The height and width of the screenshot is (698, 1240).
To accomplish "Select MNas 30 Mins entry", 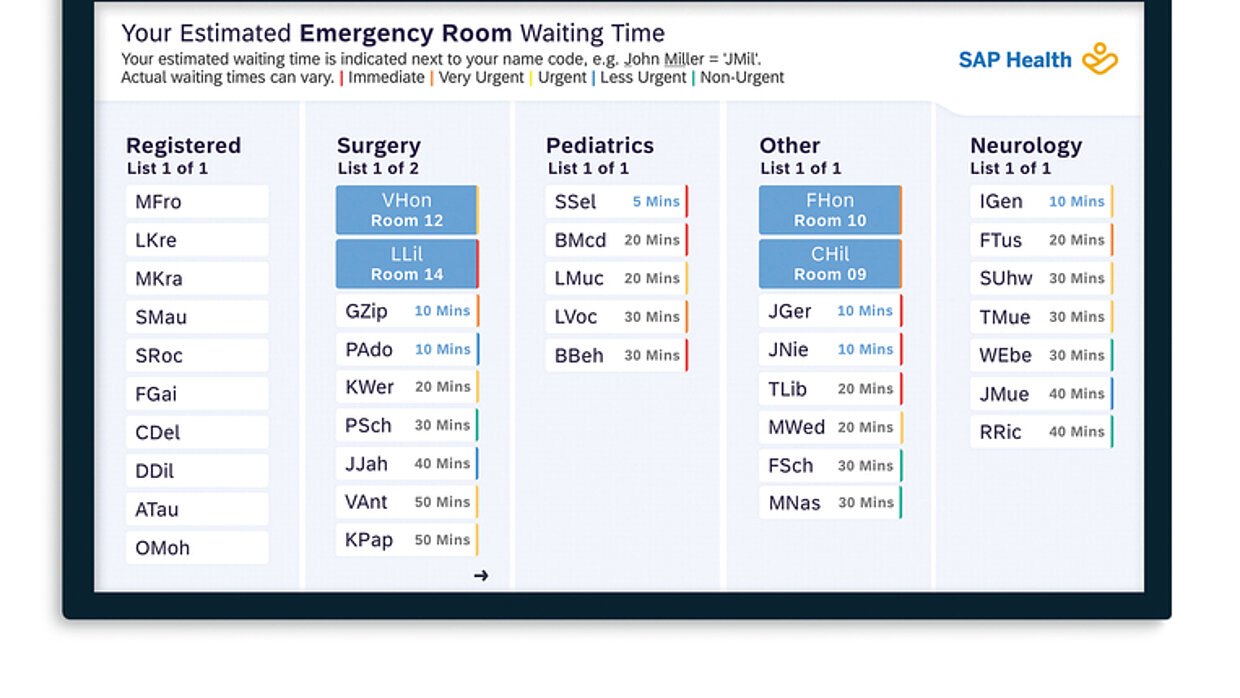I will (x=830, y=503).
